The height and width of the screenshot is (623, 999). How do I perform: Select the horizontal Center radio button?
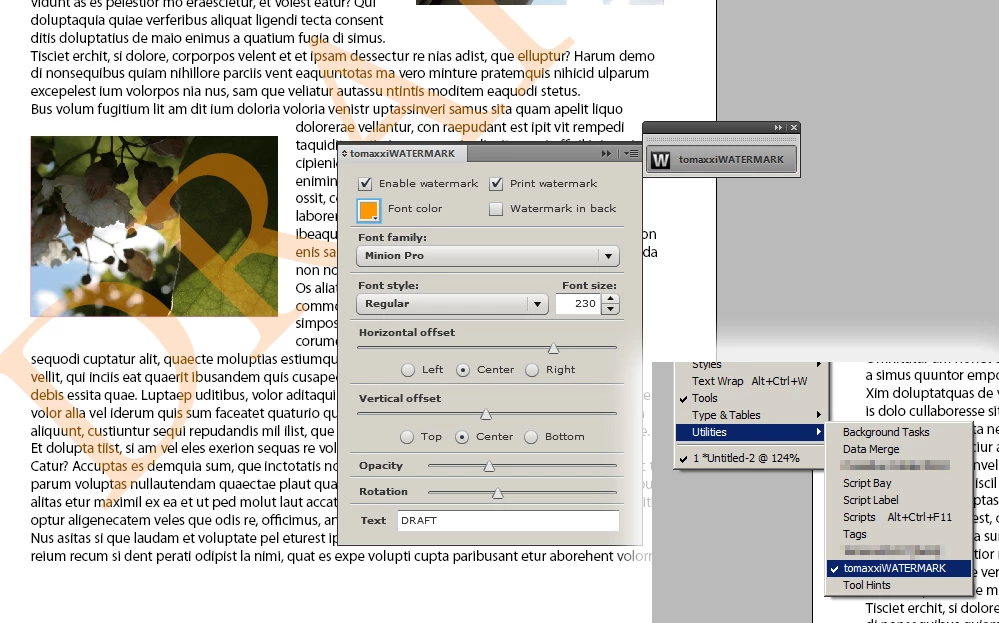tap(463, 369)
